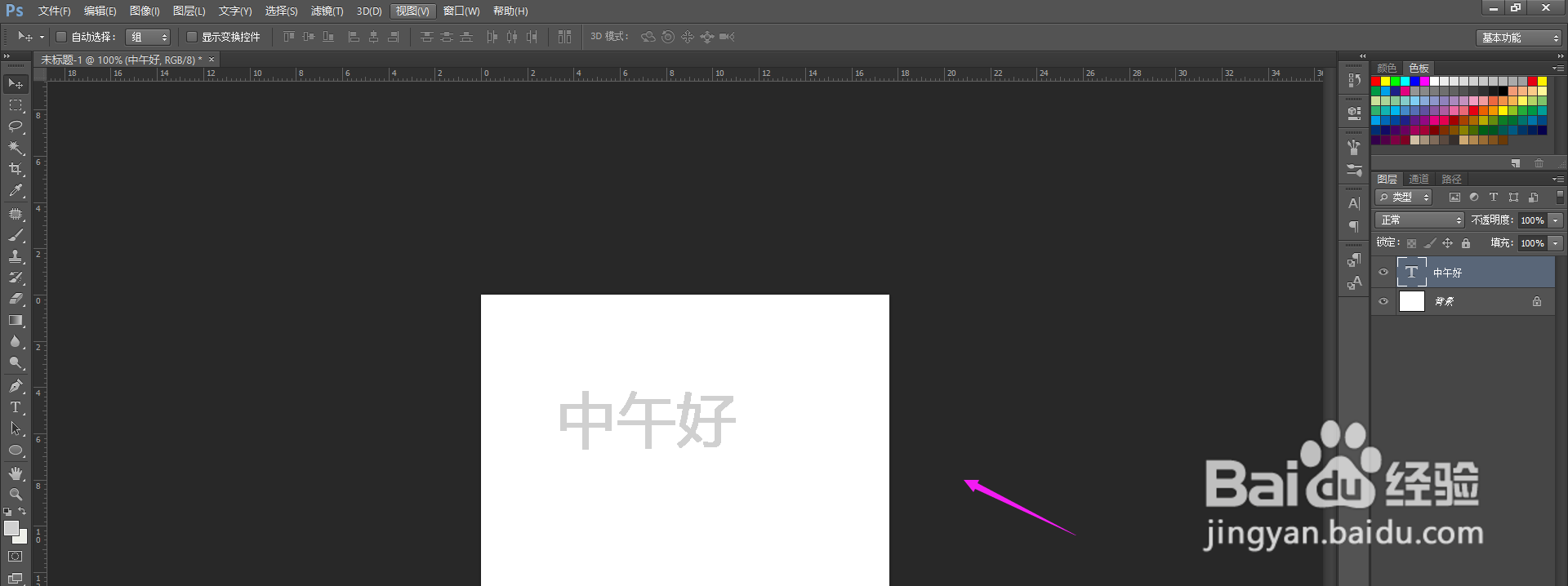The height and width of the screenshot is (586, 1568).
Task: Toggle Quick Mask mode icon
Action: click(16, 557)
